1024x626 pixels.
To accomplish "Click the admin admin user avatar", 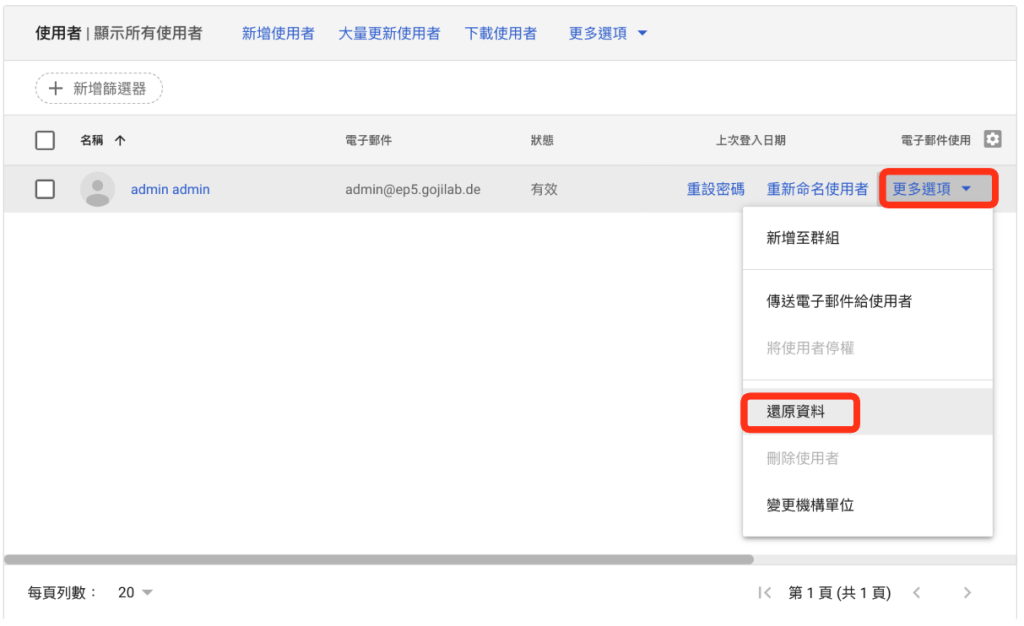I will 97,189.
